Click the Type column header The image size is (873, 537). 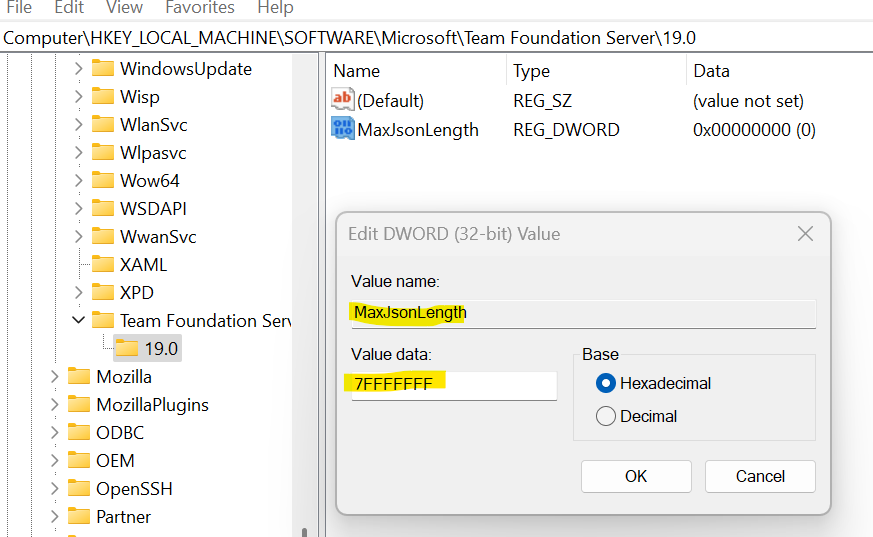(x=597, y=71)
